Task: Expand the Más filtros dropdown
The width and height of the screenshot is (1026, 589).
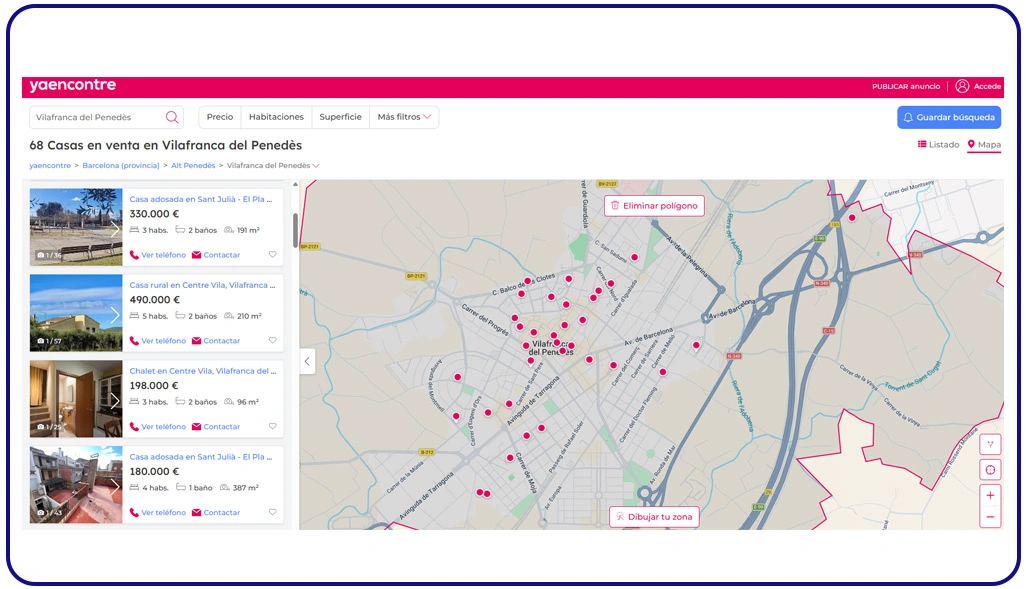Action: point(404,117)
